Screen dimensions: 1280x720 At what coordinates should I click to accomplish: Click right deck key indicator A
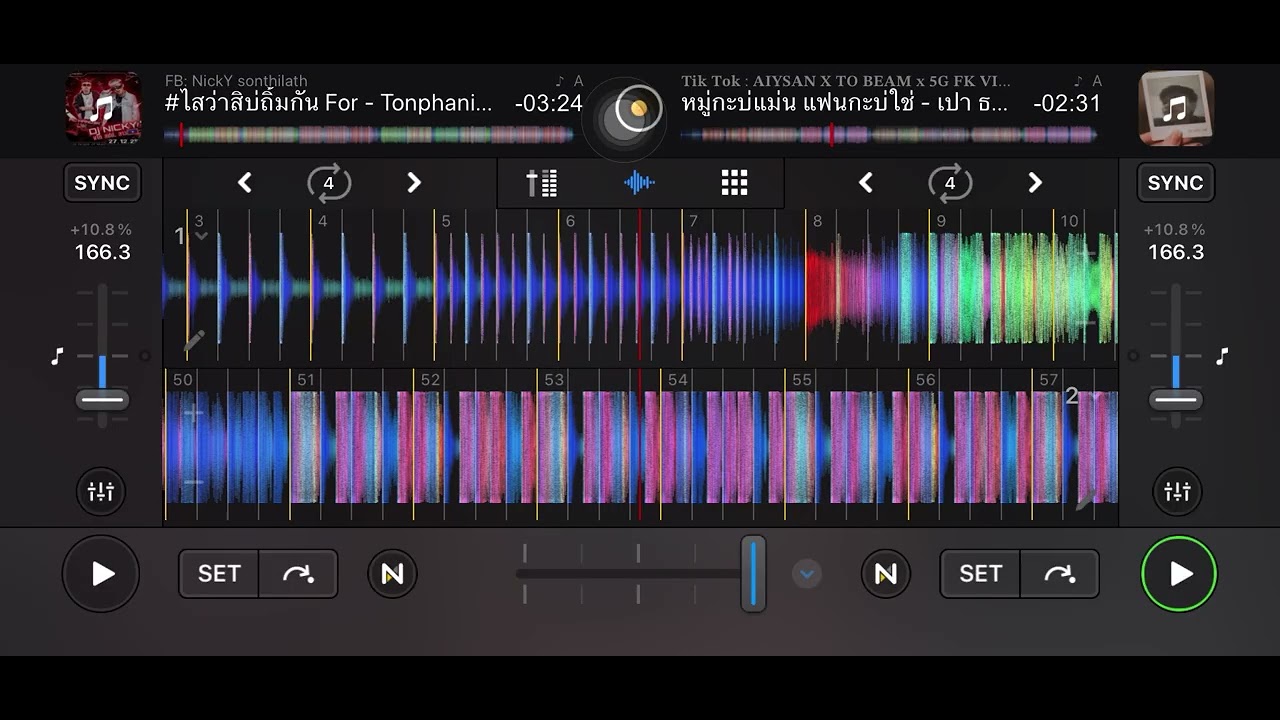(x=1097, y=81)
